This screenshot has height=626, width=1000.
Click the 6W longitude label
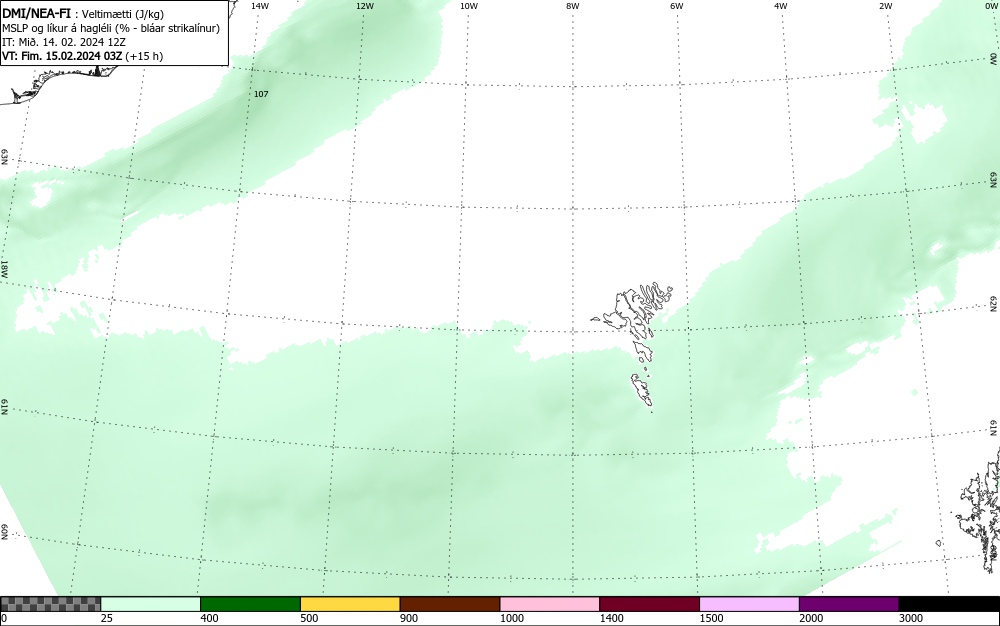(677, 6)
